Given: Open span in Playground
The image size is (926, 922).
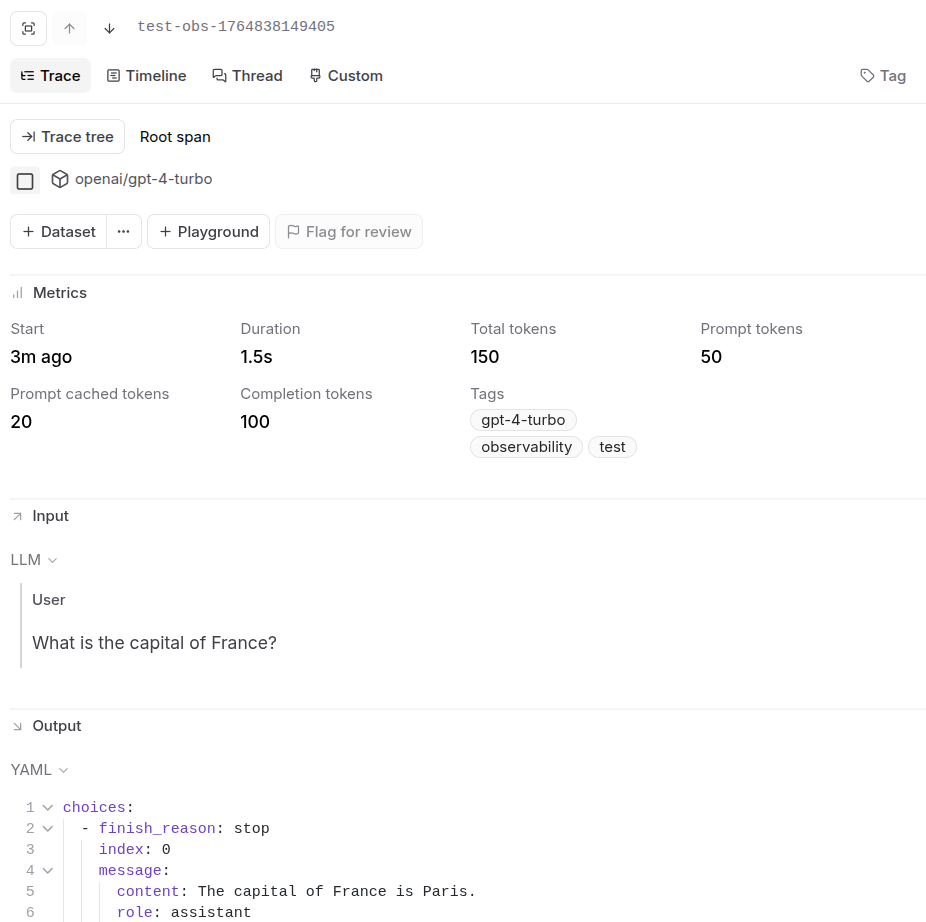Looking at the screenshot, I should pyautogui.click(x=208, y=232).
